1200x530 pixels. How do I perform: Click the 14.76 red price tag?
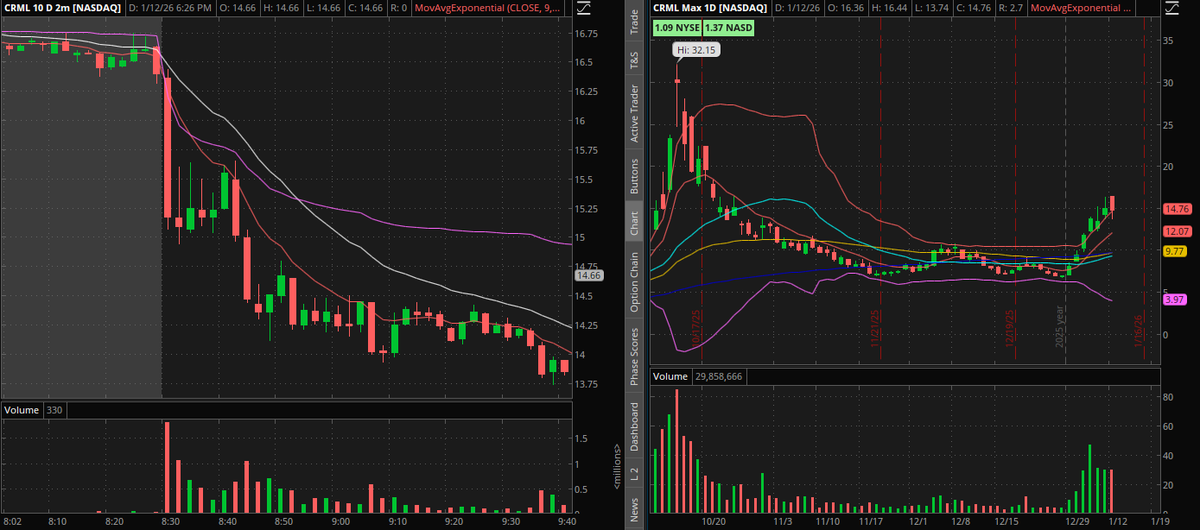click(x=1175, y=209)
